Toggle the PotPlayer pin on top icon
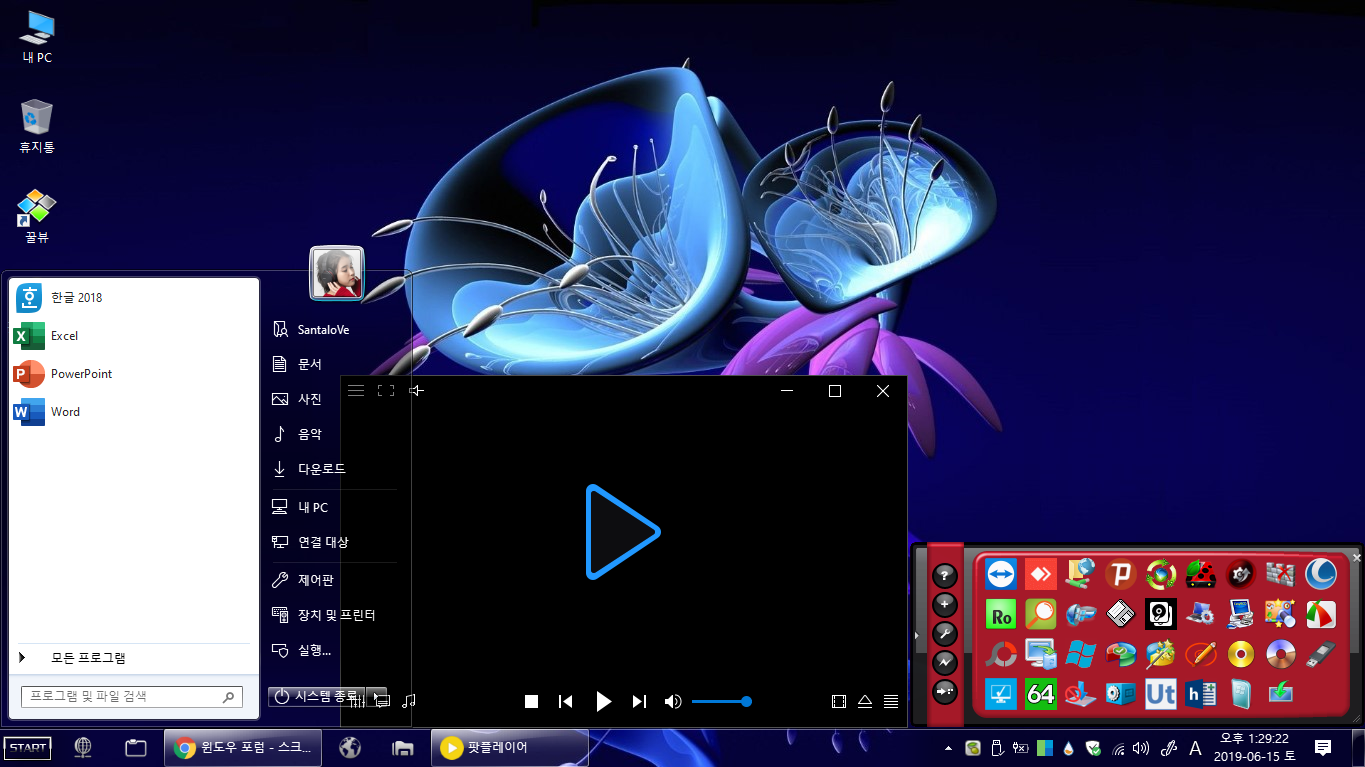1365x767 pixels. coord(417,391)
